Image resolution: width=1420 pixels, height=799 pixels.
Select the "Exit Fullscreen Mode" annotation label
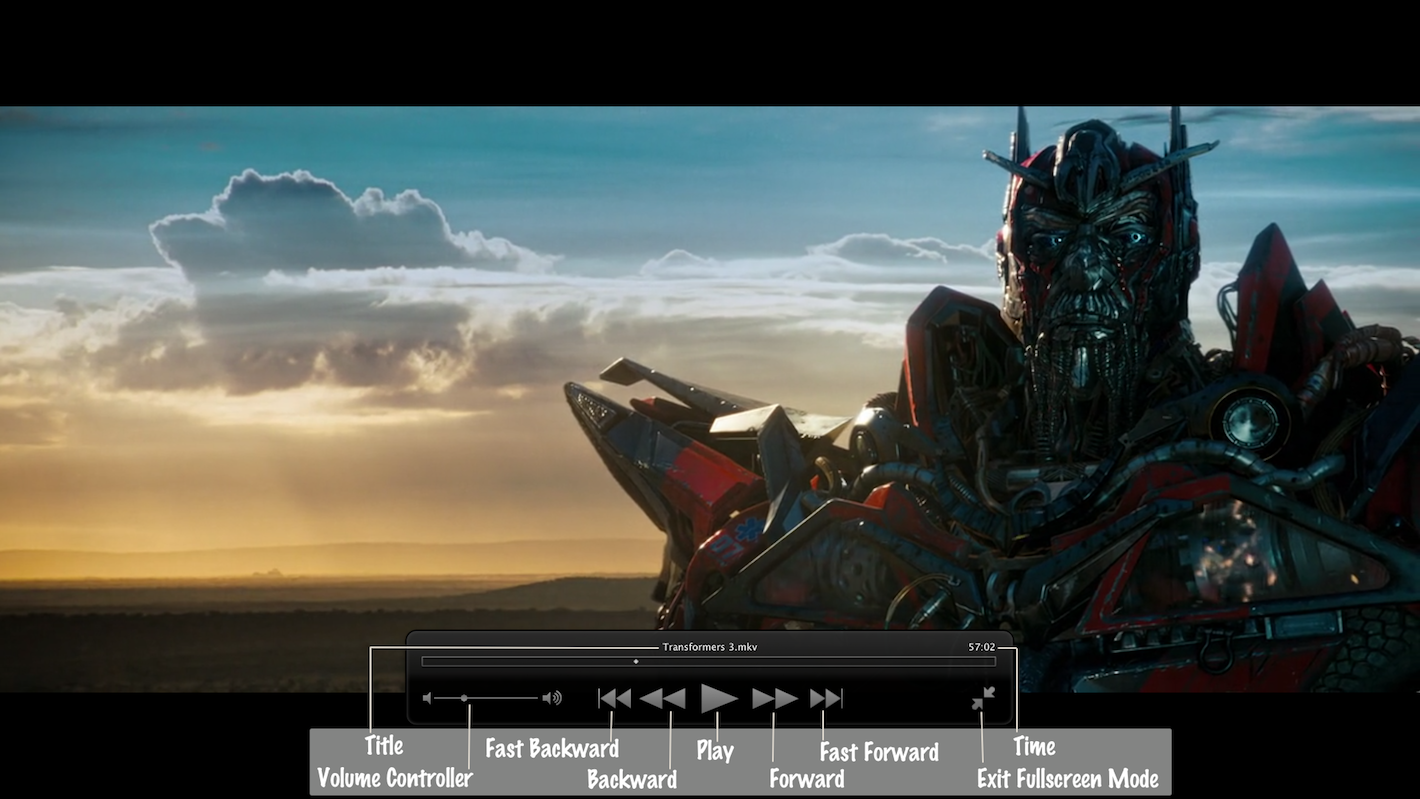(1067, 779)
